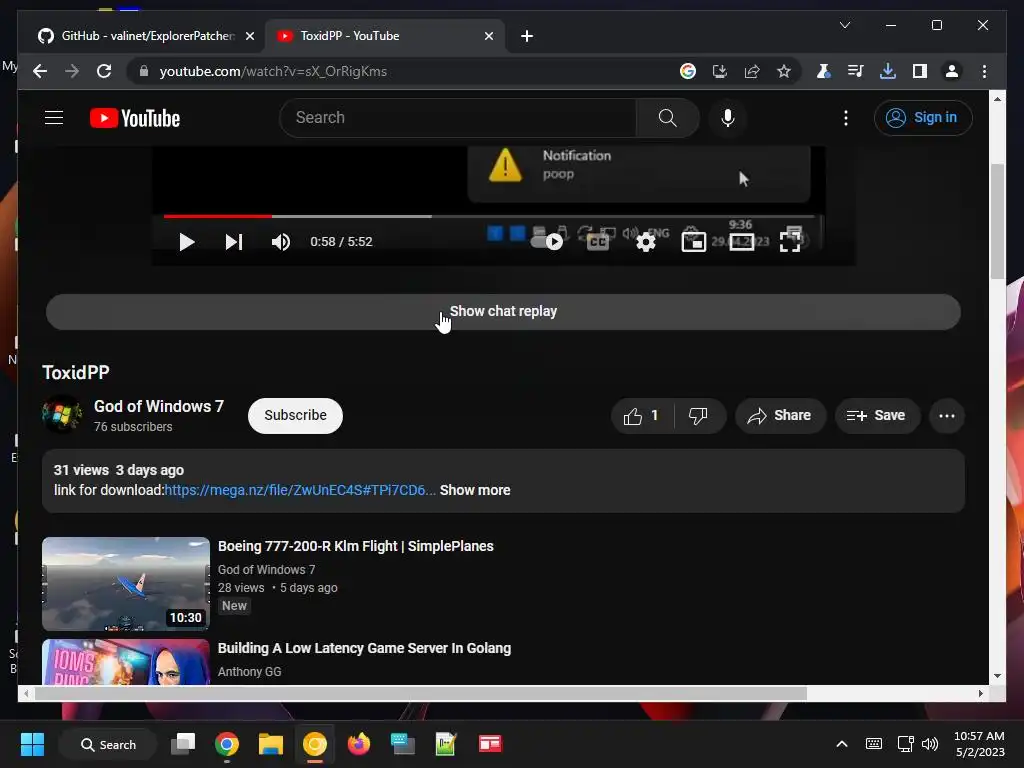Open the Chrome Labs flask icon
Screen dimensions: 1024x768
point(824,71)
